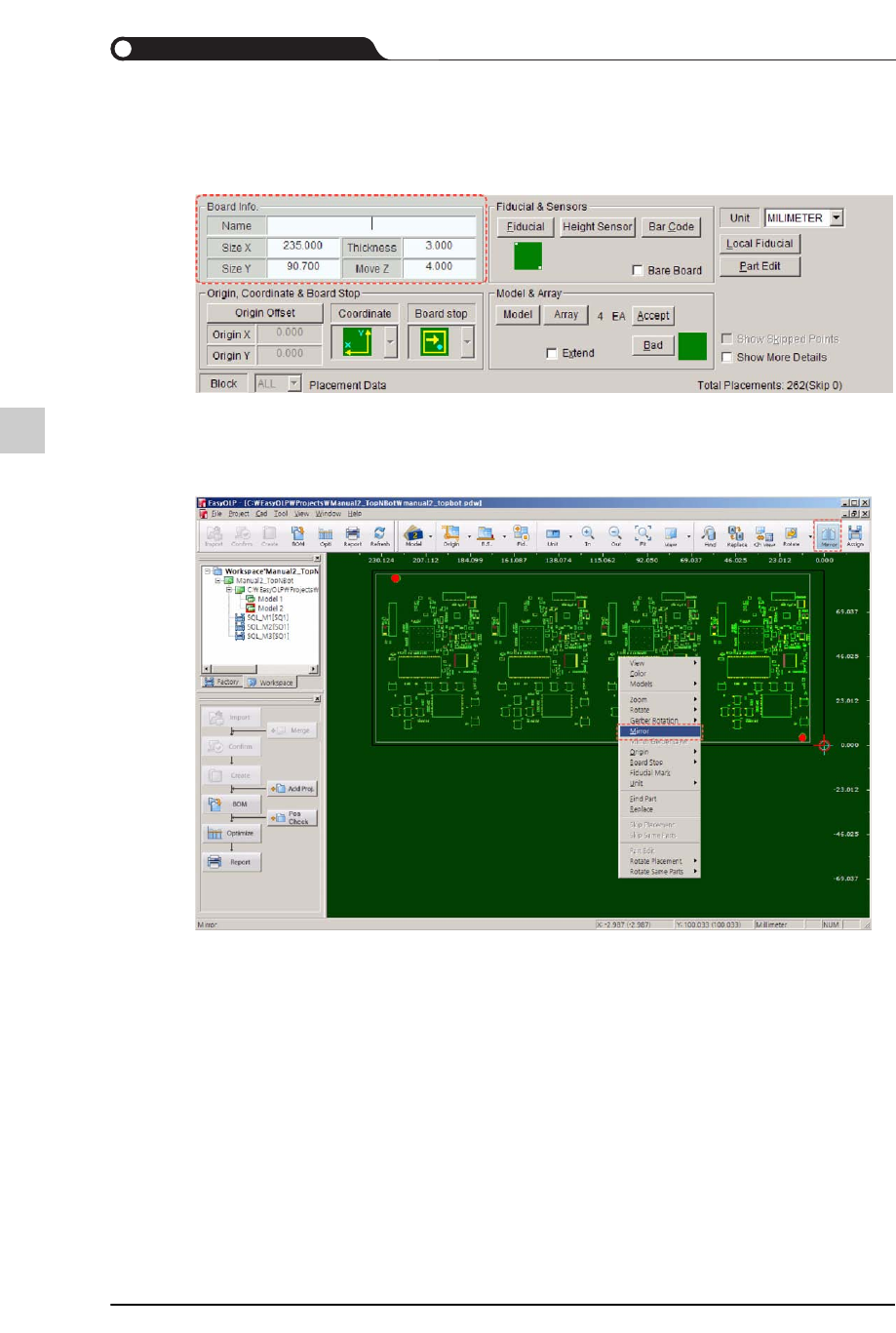Click the Accept button
Screen dimensions: 896x1333
(x=653, y=315)
